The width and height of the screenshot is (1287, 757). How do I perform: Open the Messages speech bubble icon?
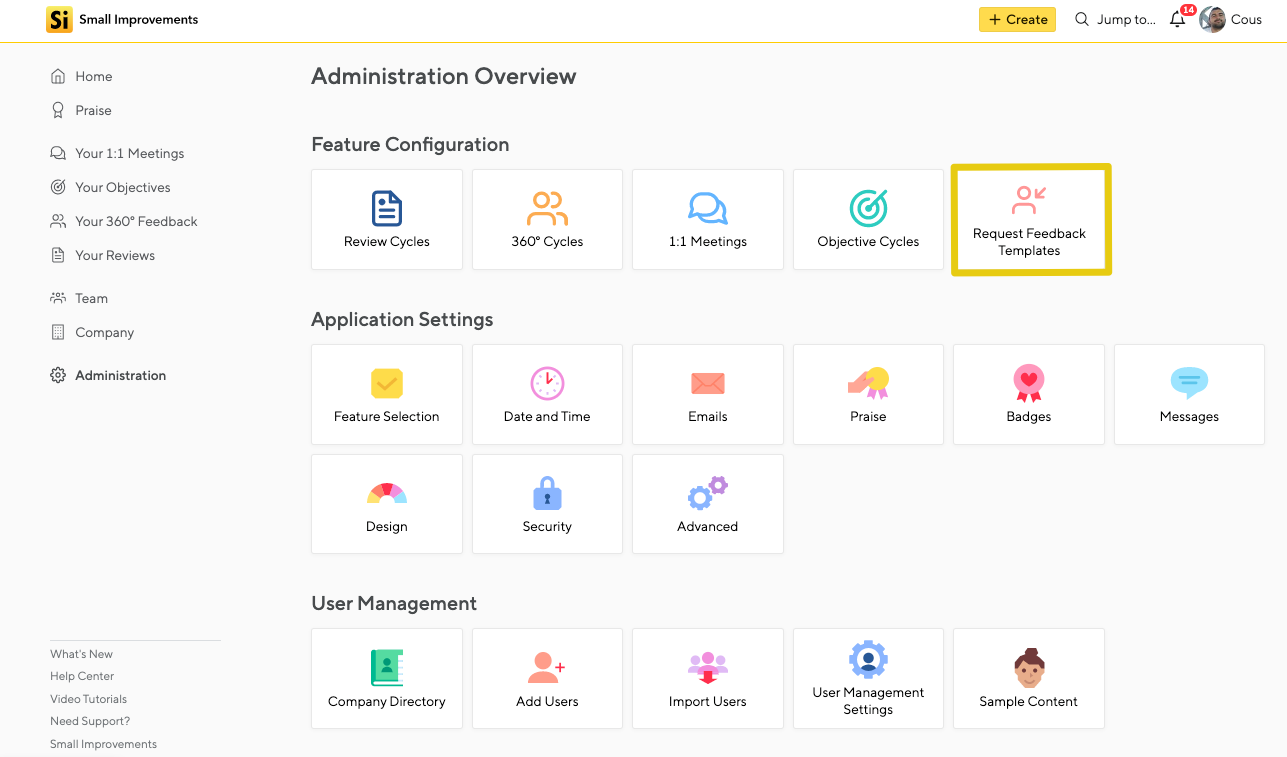(x=1189, y=384)
